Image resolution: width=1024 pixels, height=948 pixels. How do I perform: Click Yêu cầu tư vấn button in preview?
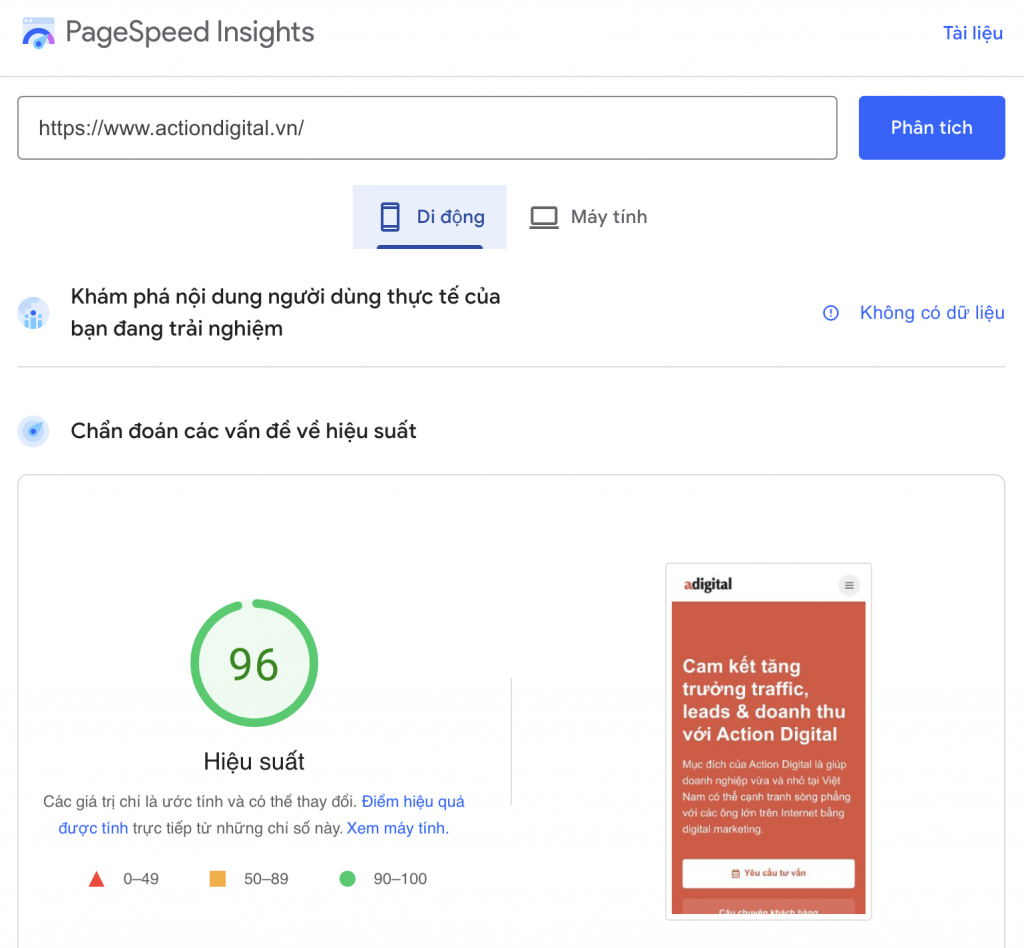pyautogui.click(x=769, y=873)
